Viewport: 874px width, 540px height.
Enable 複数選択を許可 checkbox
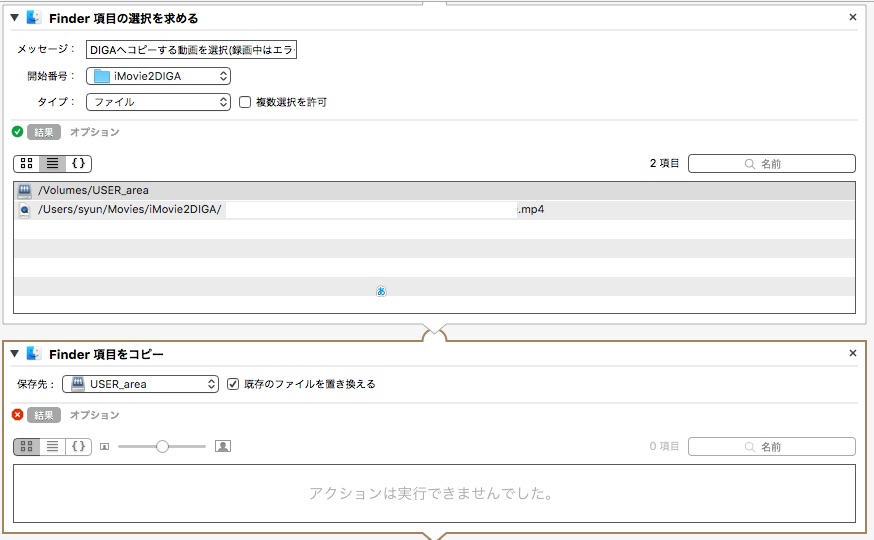click(x=245, y=102)
